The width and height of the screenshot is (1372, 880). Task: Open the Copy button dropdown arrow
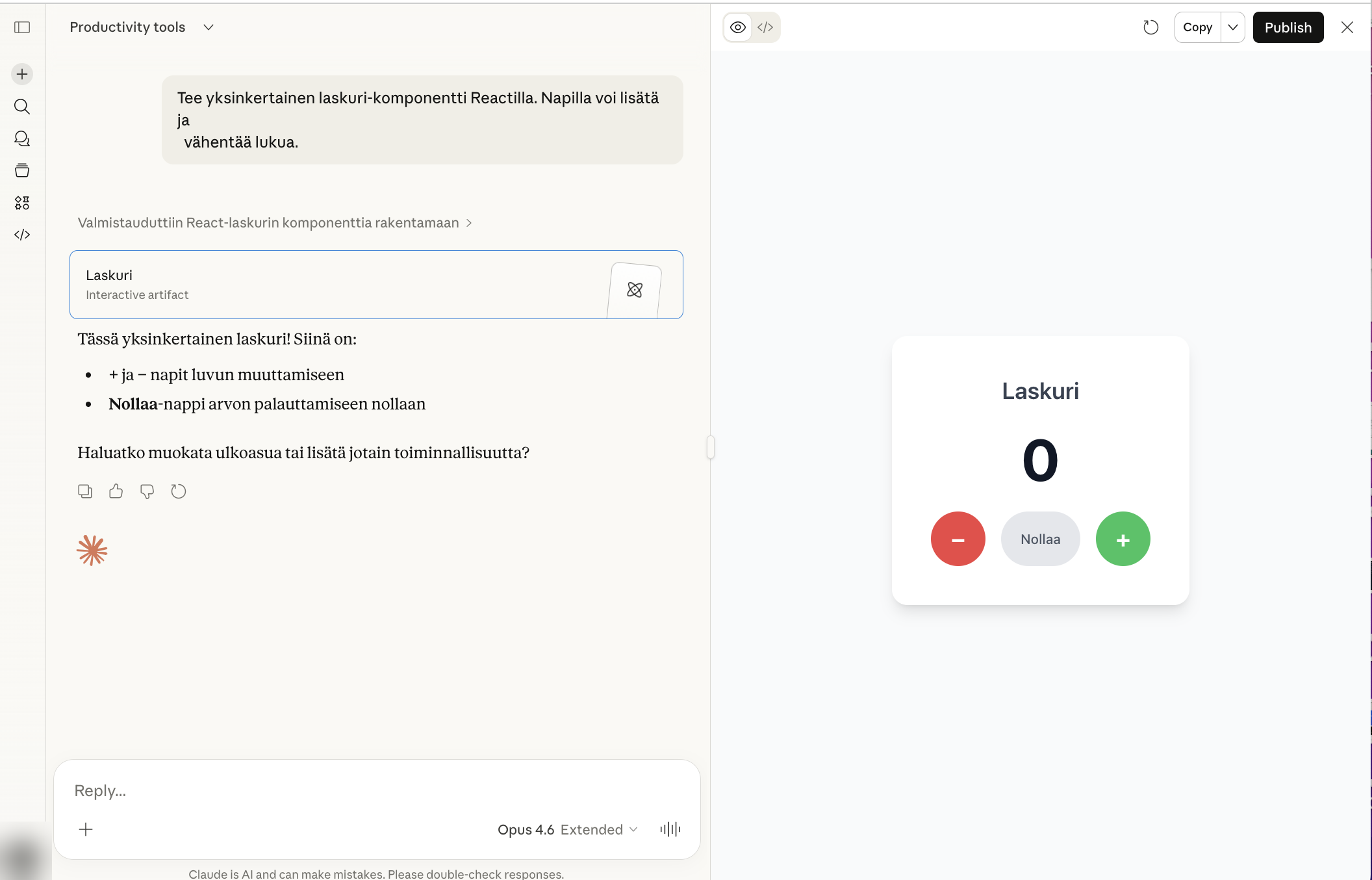1232,27
